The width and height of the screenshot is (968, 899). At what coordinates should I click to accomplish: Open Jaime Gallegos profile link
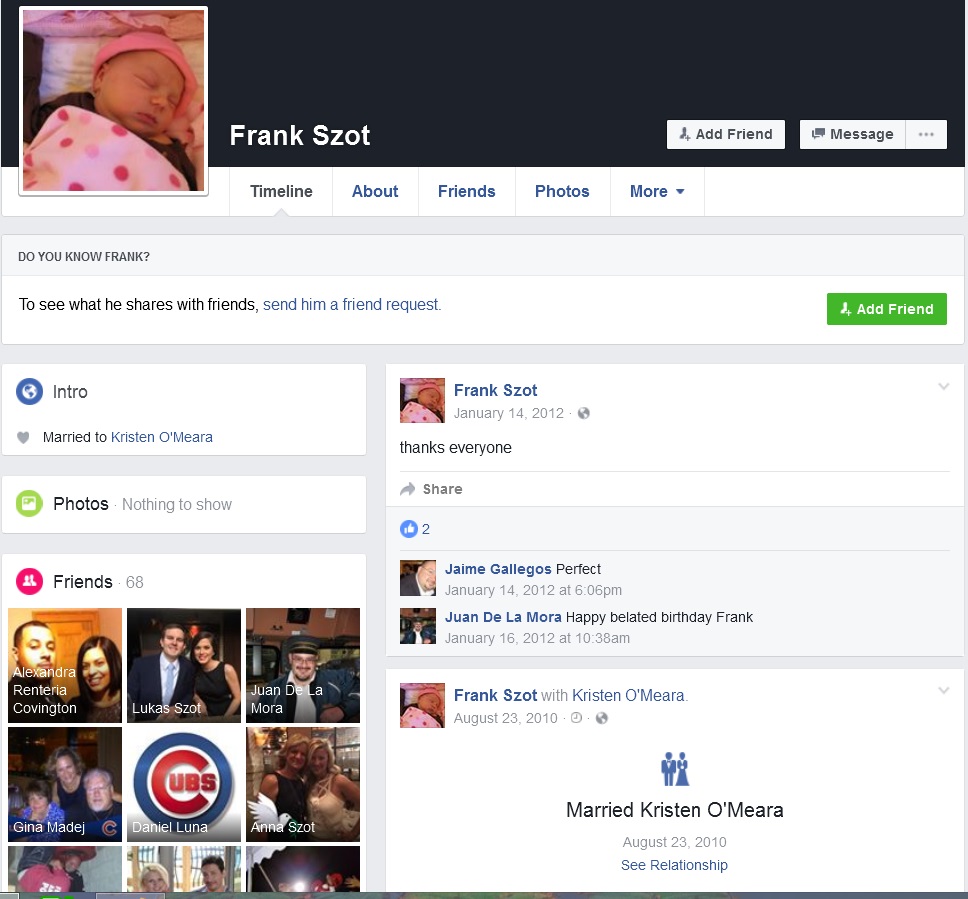tap(498, 569)
